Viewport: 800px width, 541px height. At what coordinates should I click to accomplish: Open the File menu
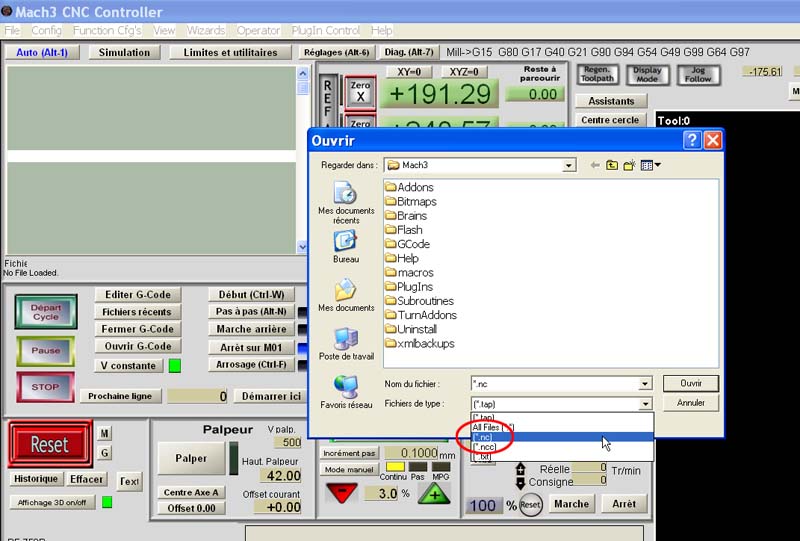tap(12, 31)
